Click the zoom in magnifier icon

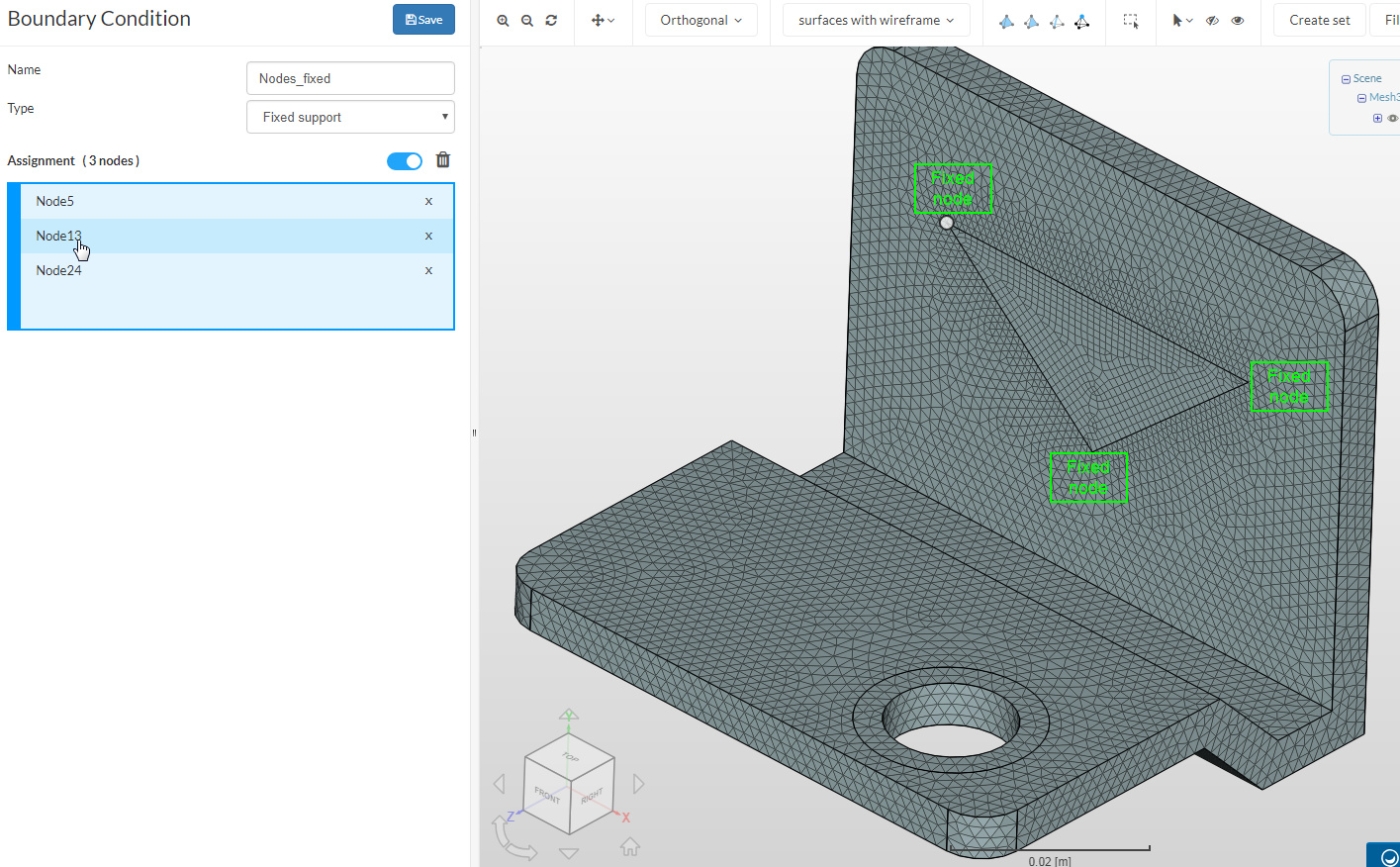tap(503, 20)
